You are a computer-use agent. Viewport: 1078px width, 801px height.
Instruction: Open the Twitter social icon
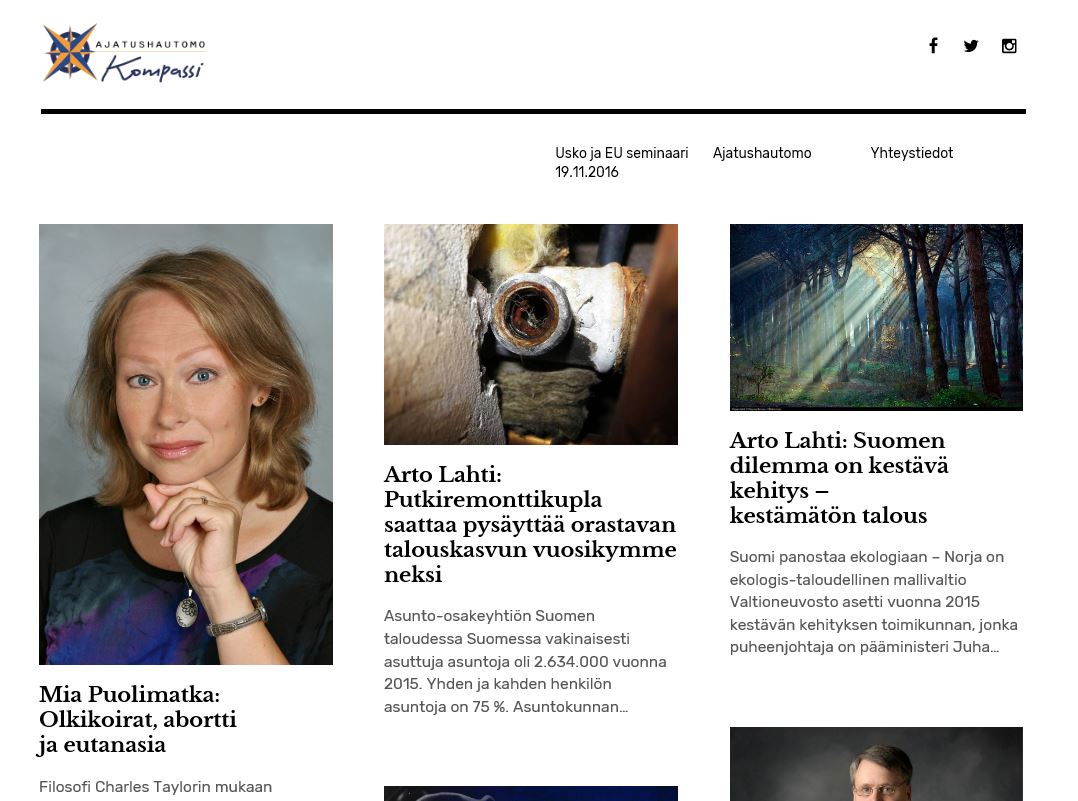[971, 46]
